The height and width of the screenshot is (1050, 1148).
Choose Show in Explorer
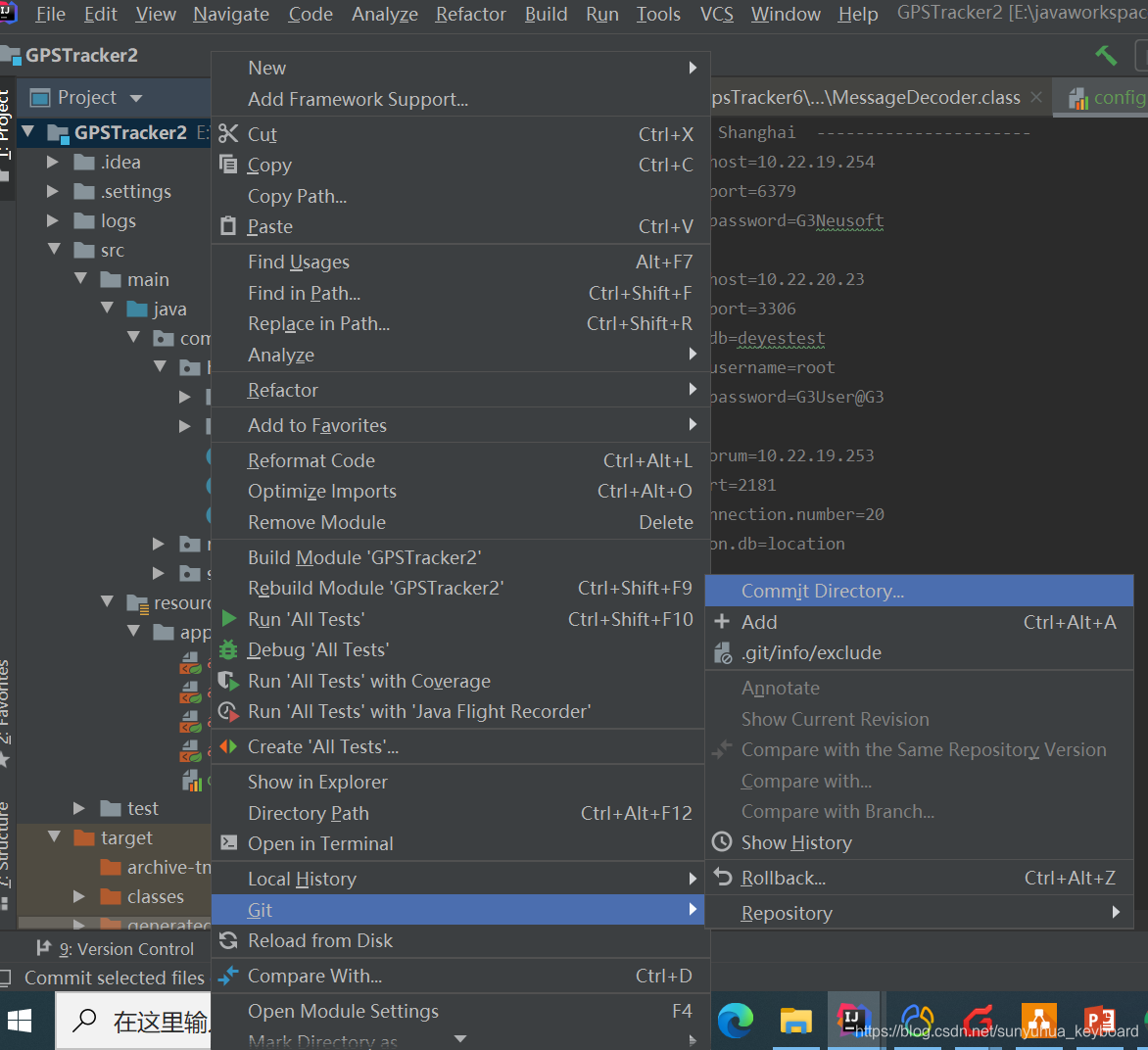pos(460,782)
